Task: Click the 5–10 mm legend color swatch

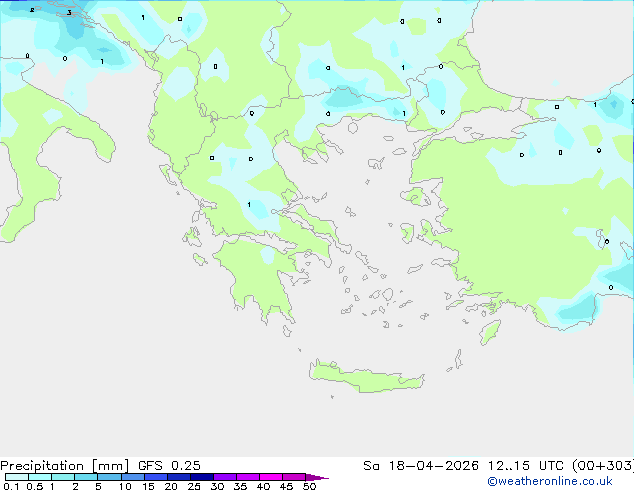Action: click(109, 477)
